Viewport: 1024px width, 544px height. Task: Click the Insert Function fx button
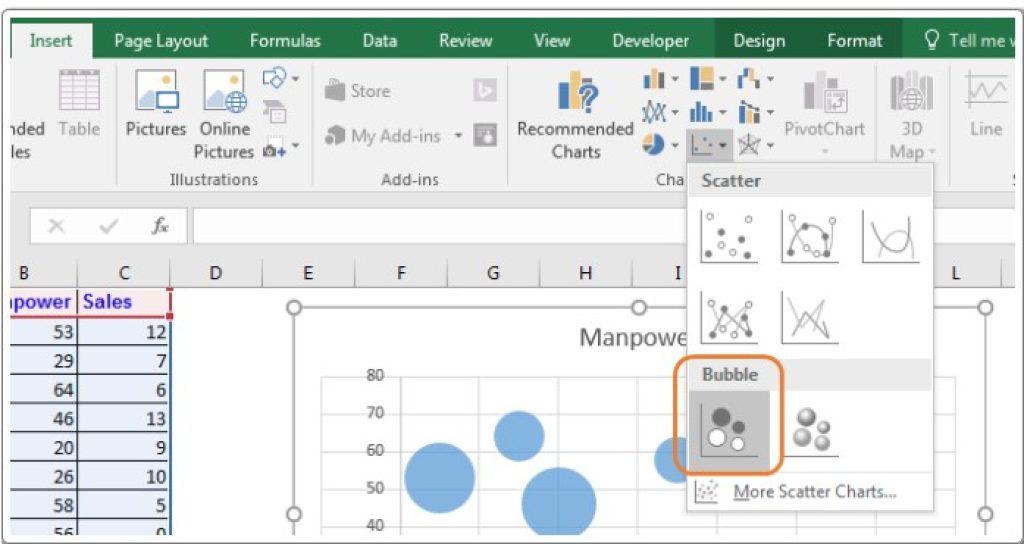click(159, 226)
